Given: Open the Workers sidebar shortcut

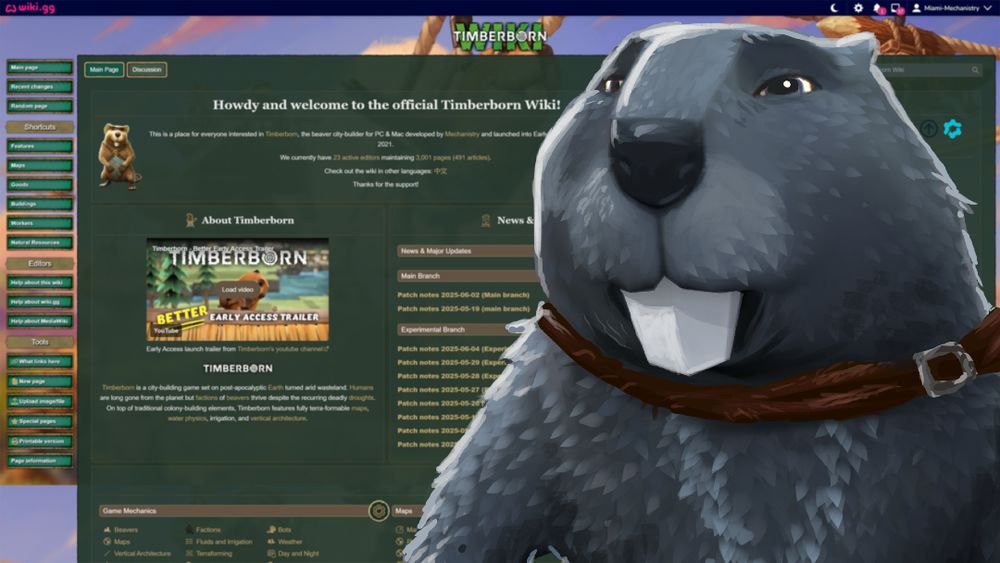Looking at the screenshot, I should tap(40, 223).
